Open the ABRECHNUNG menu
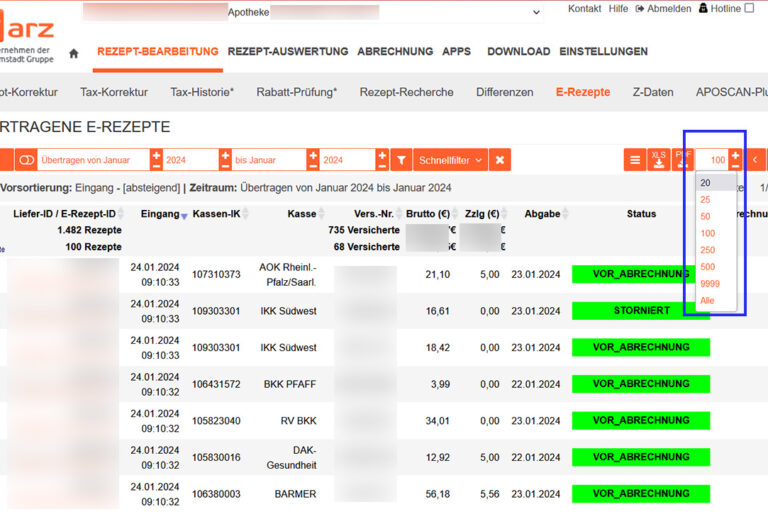The height and width of the screenshot is (512, 768). (395, 52)
